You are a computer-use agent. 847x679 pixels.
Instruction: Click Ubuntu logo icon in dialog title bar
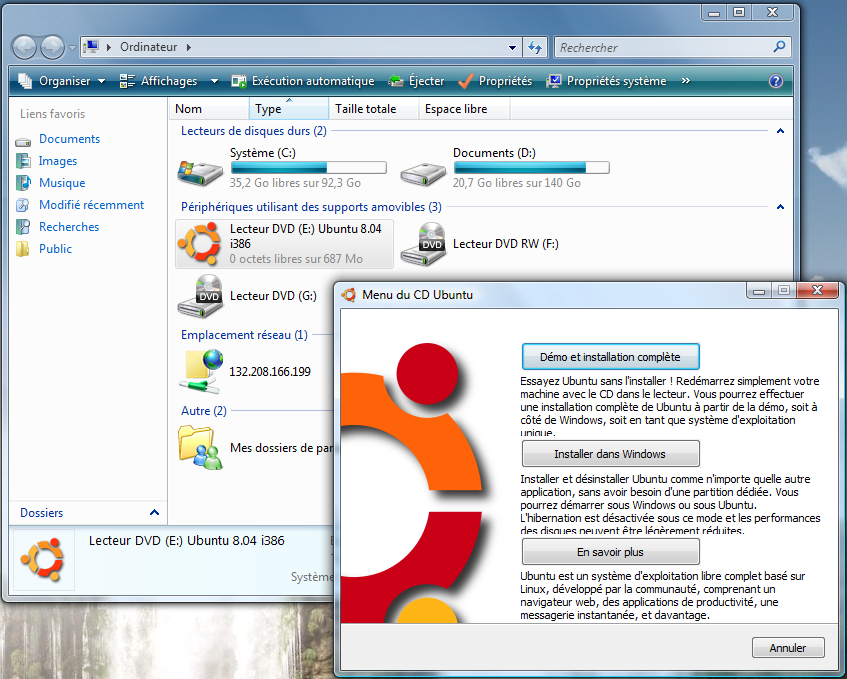tap(349, 294)
